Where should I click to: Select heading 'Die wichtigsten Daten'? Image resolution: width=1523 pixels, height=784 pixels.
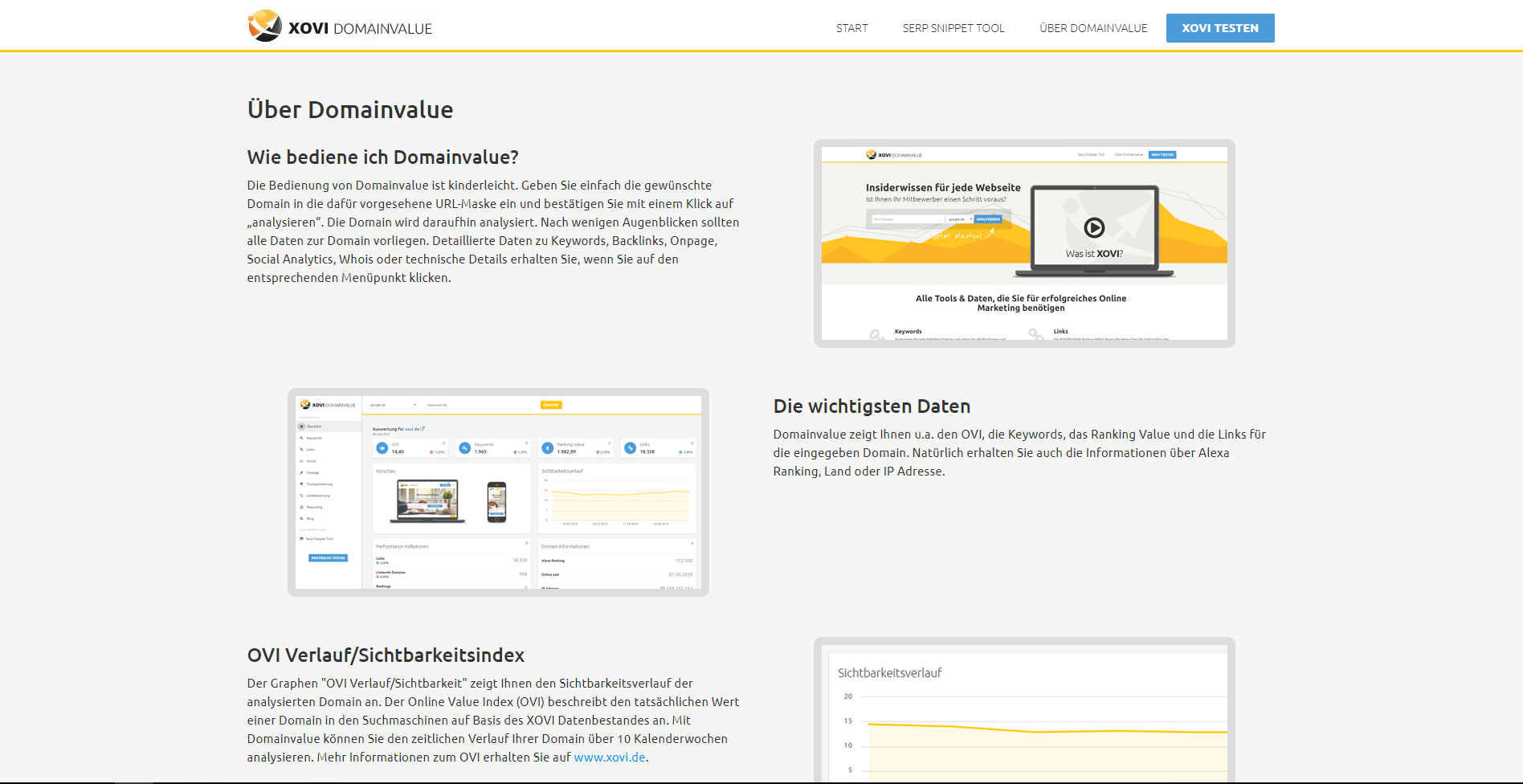[x=872, y=406]
